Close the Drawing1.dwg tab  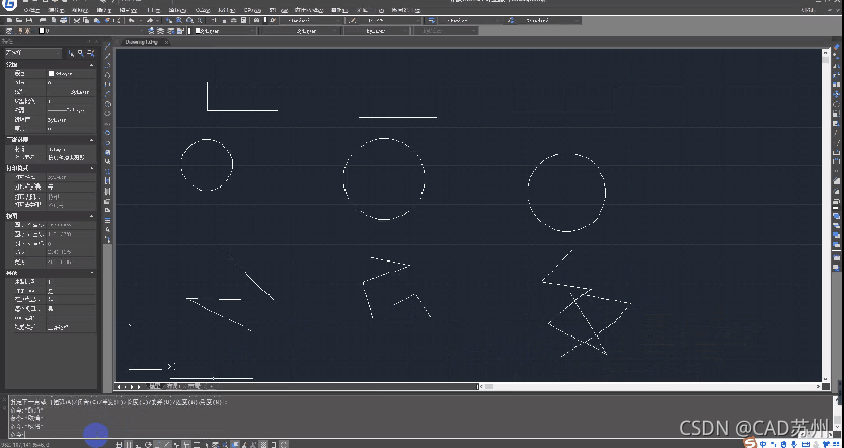[166, 42]
